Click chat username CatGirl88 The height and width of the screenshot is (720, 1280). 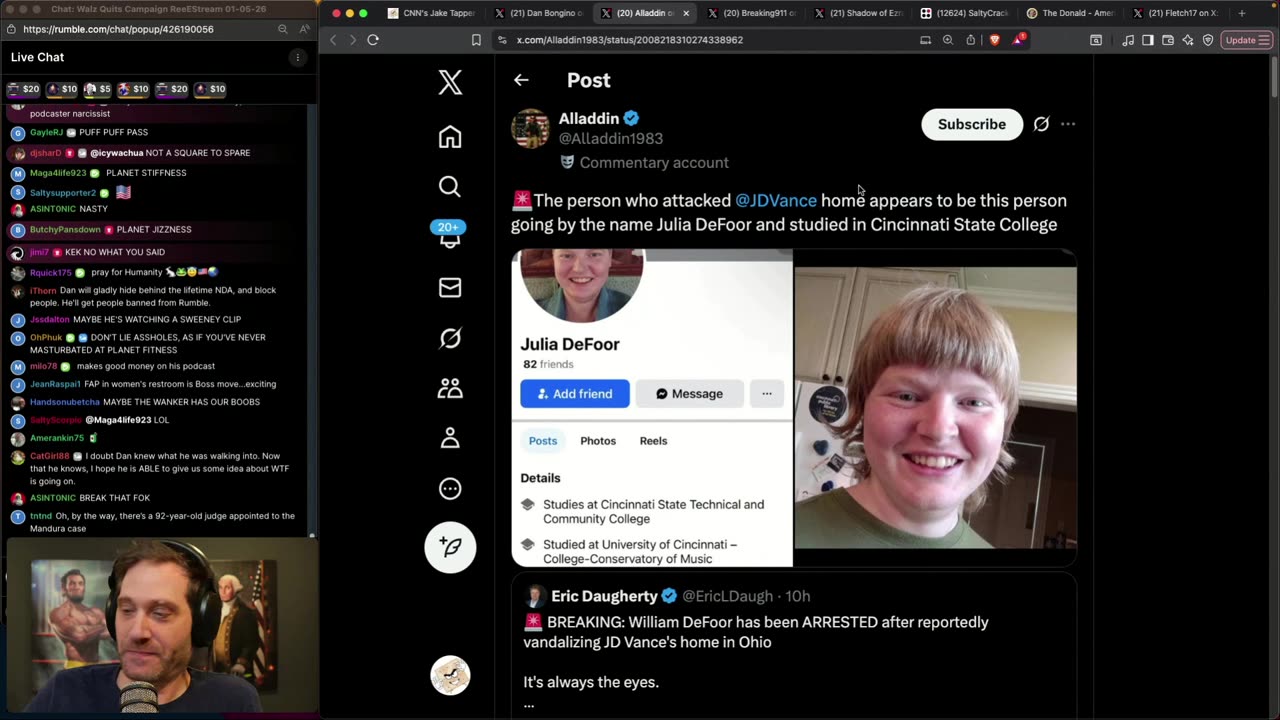pyautogui.click(x=49, y=456)
